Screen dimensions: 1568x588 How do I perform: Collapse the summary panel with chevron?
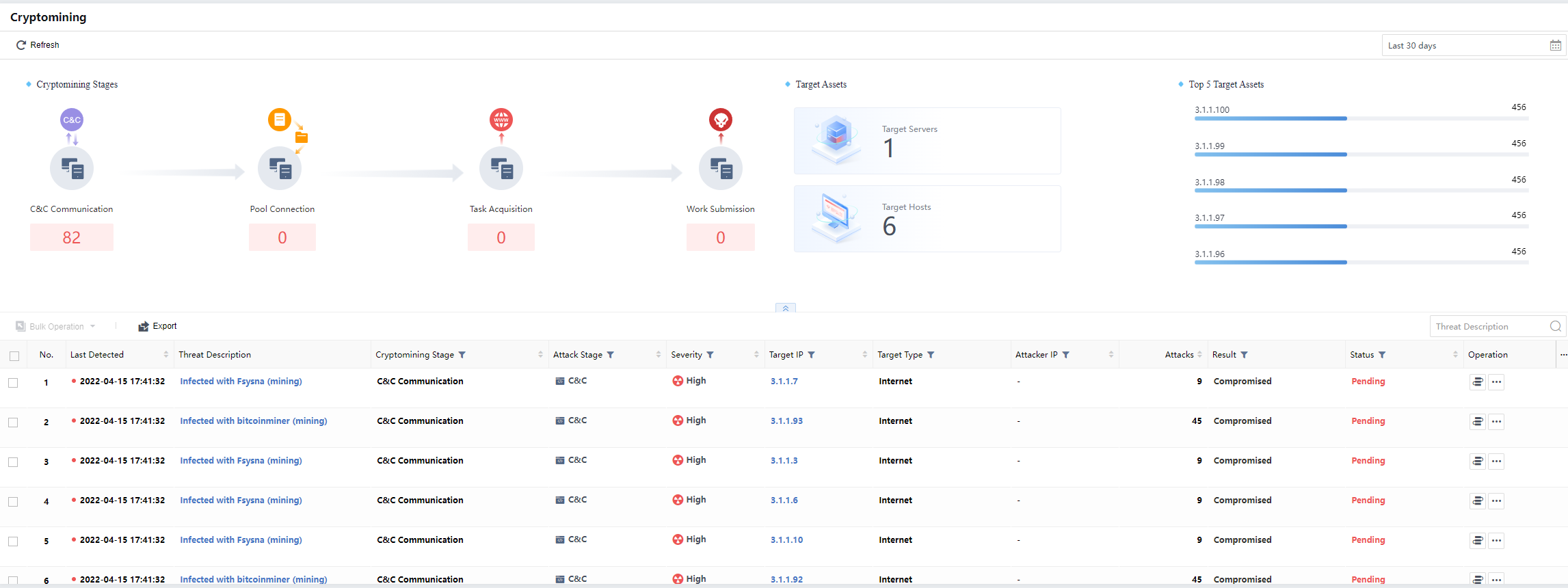coord(785,308)
